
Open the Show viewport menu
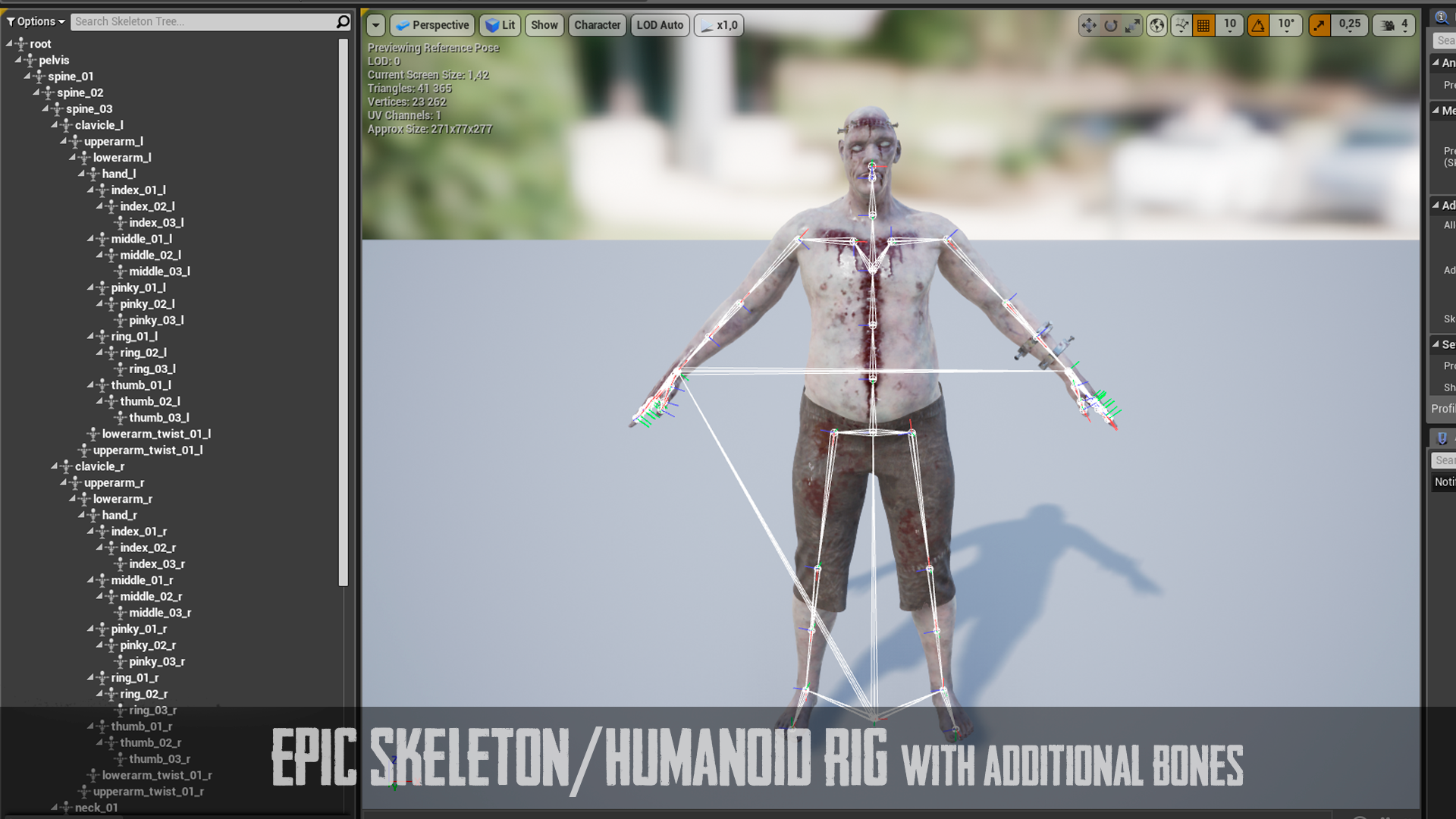[x=544, y=25]
